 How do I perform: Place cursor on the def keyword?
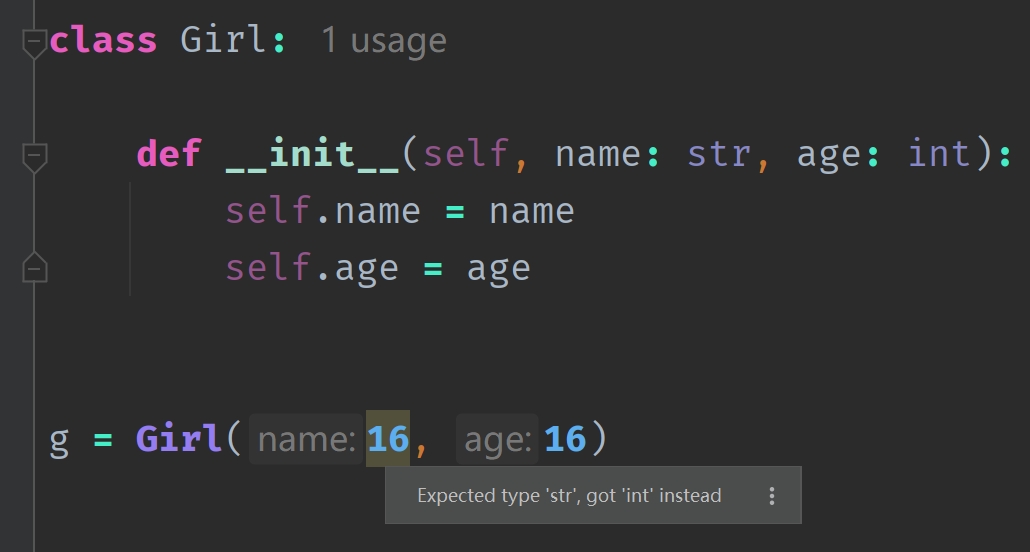point(168,154)
